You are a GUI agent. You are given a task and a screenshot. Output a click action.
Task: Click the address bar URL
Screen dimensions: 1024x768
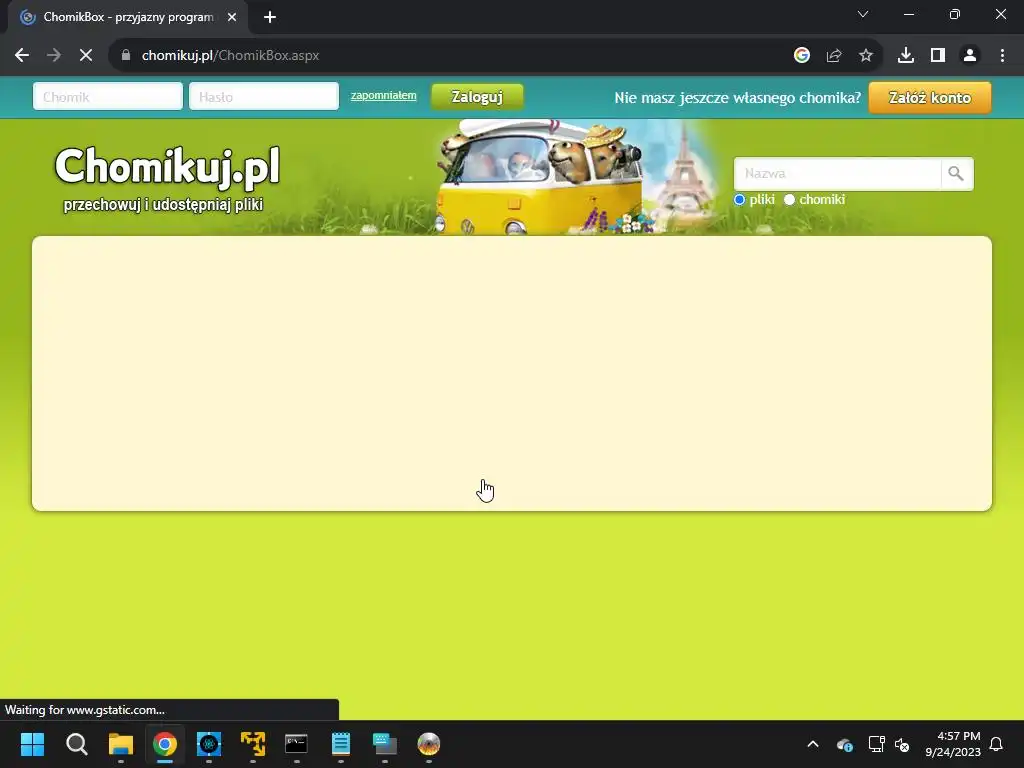click(x=231, y=56)
